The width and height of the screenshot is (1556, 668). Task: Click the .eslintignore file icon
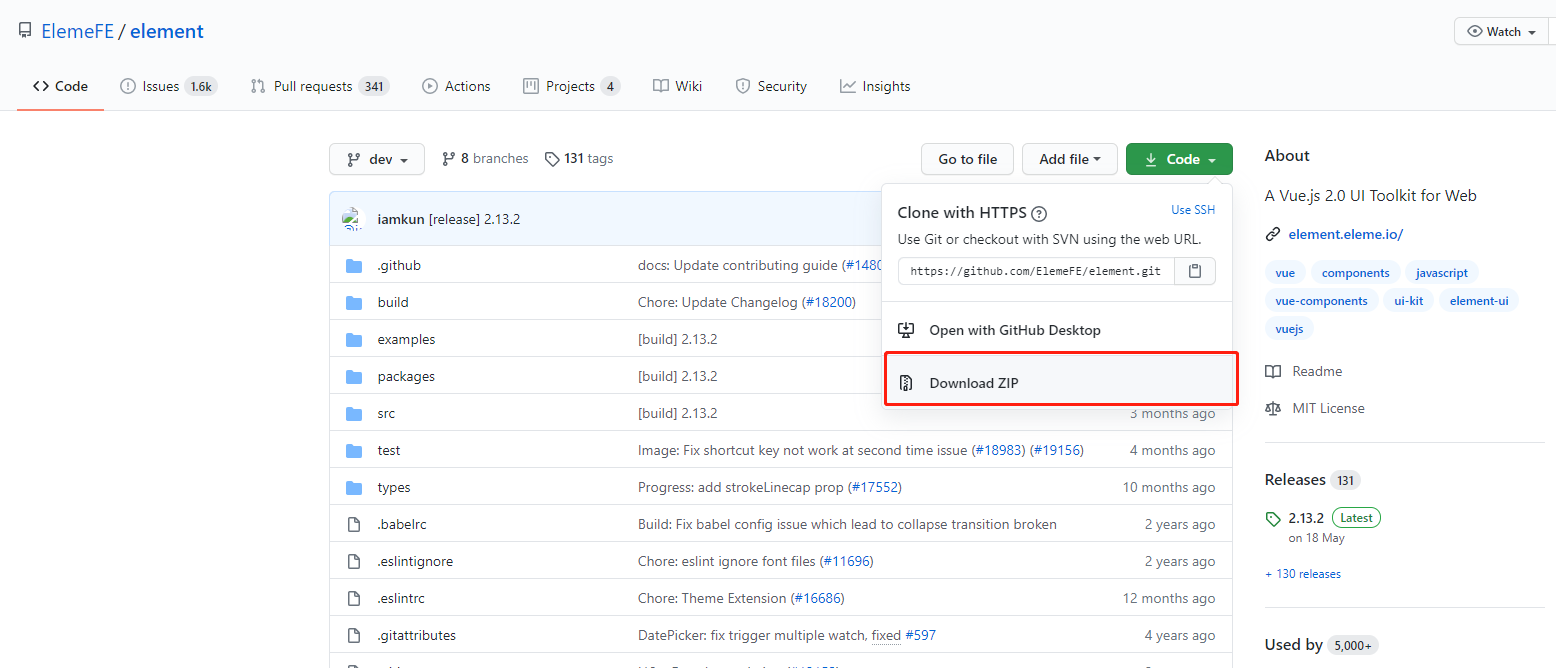[353, 561]
